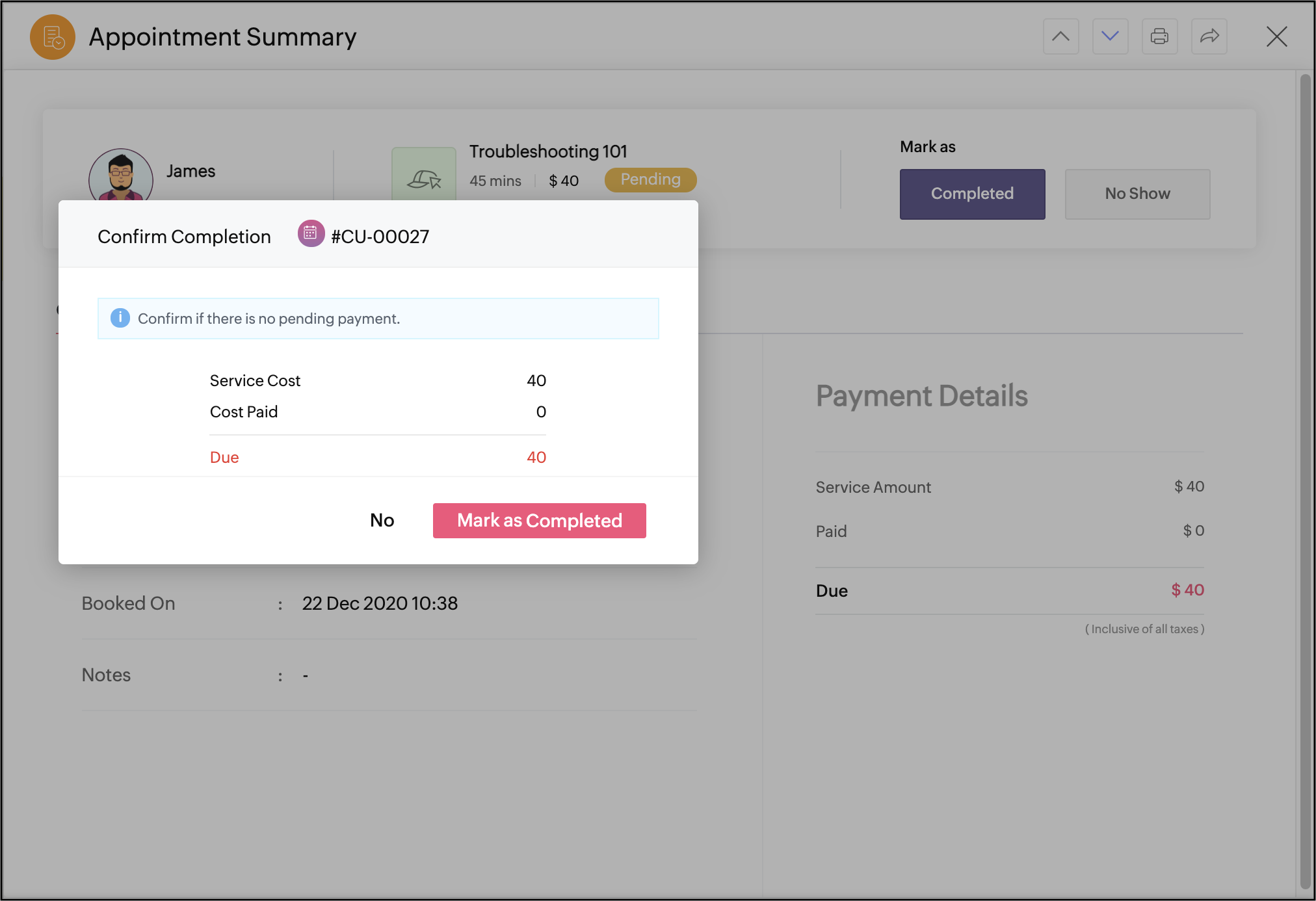Click the customer name James
The image size is (1316, 901).
click(x=191, y=171)
